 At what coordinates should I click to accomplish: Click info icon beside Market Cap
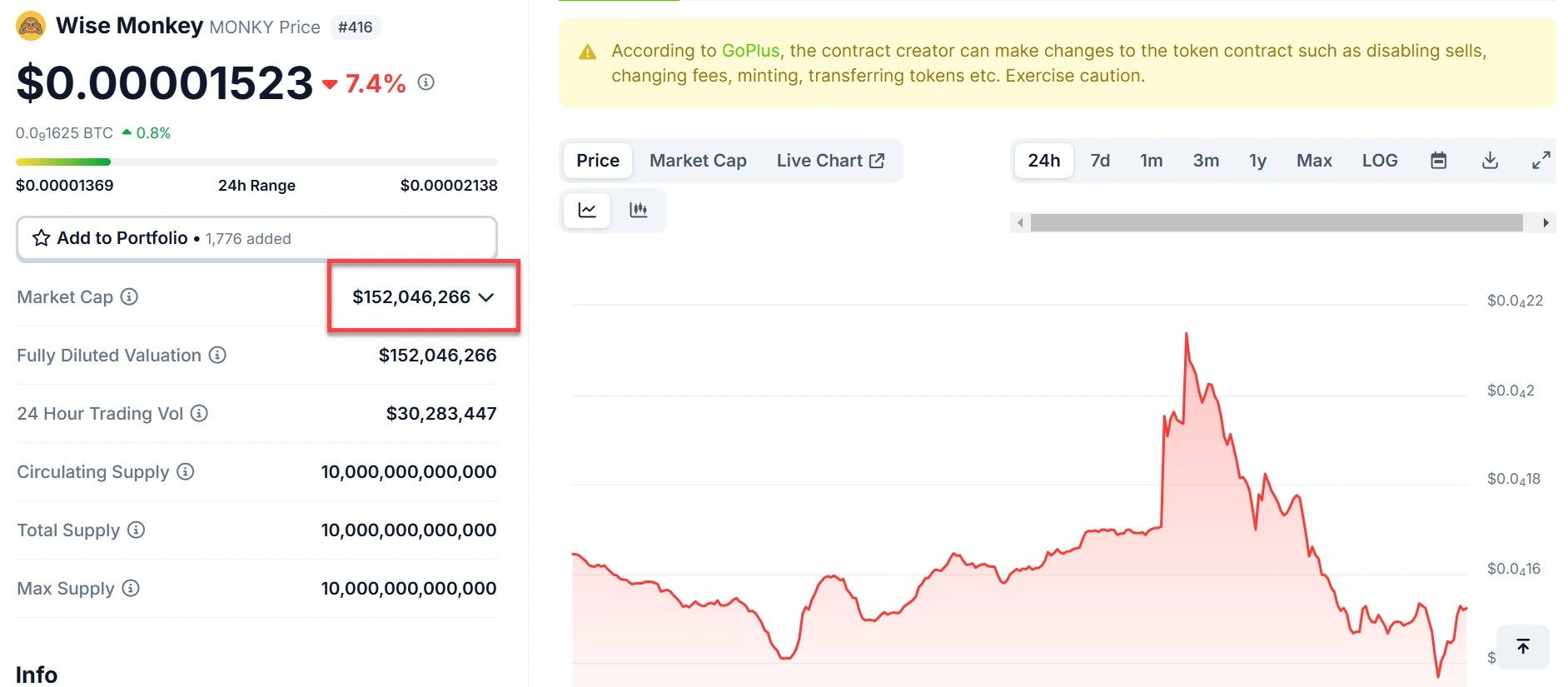[x=129, y=296]
